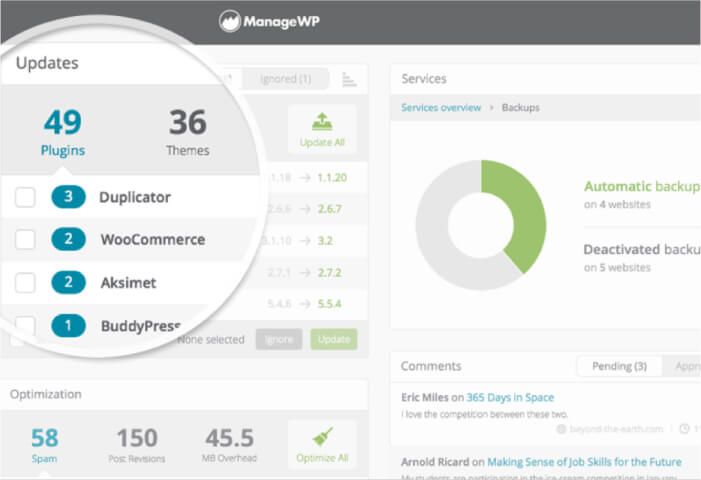The height and width of the screenshot is (480, 701).
Task: Click version 3.2 in the updates list
Action: coord(325,241)
